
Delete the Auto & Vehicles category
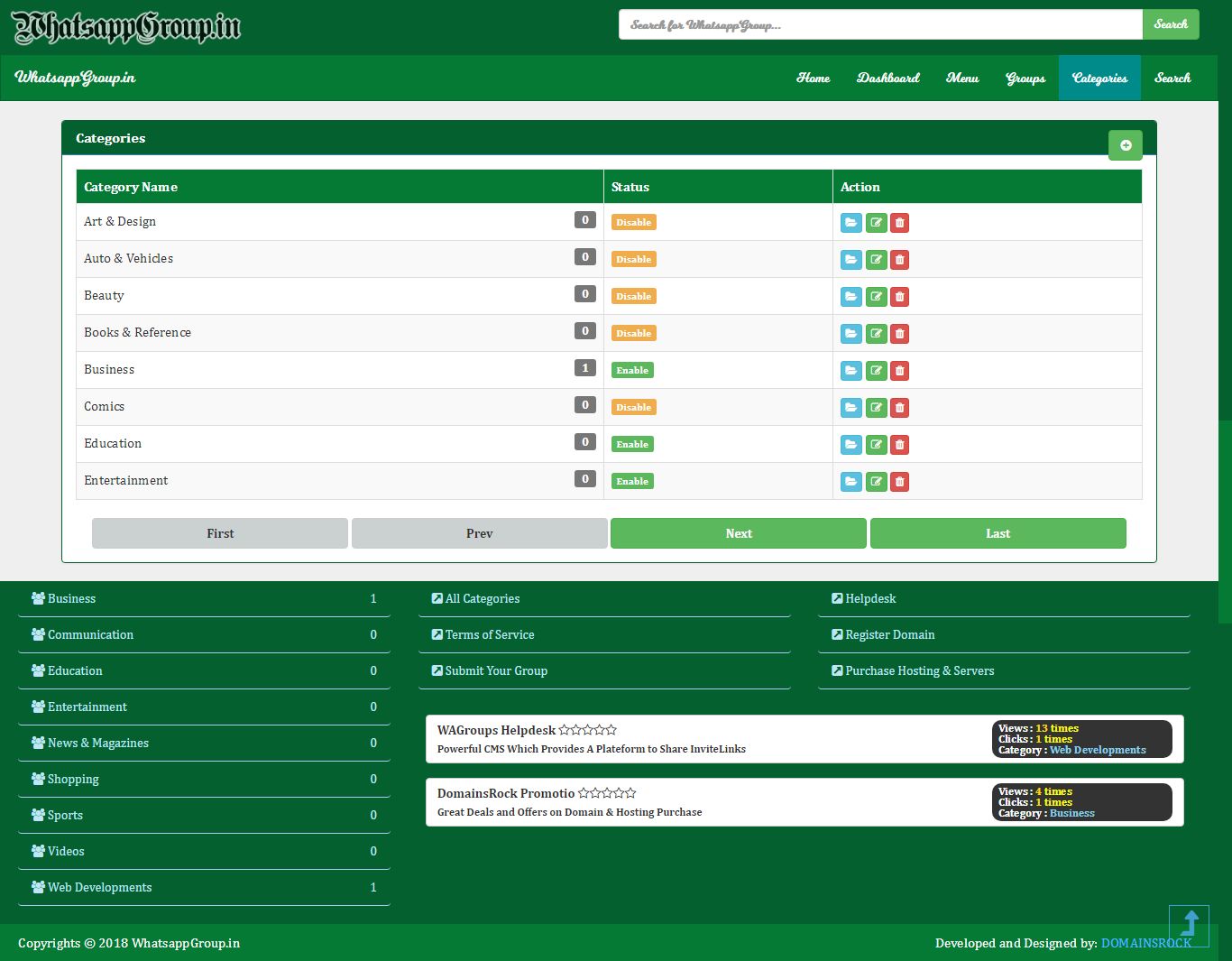899,260
